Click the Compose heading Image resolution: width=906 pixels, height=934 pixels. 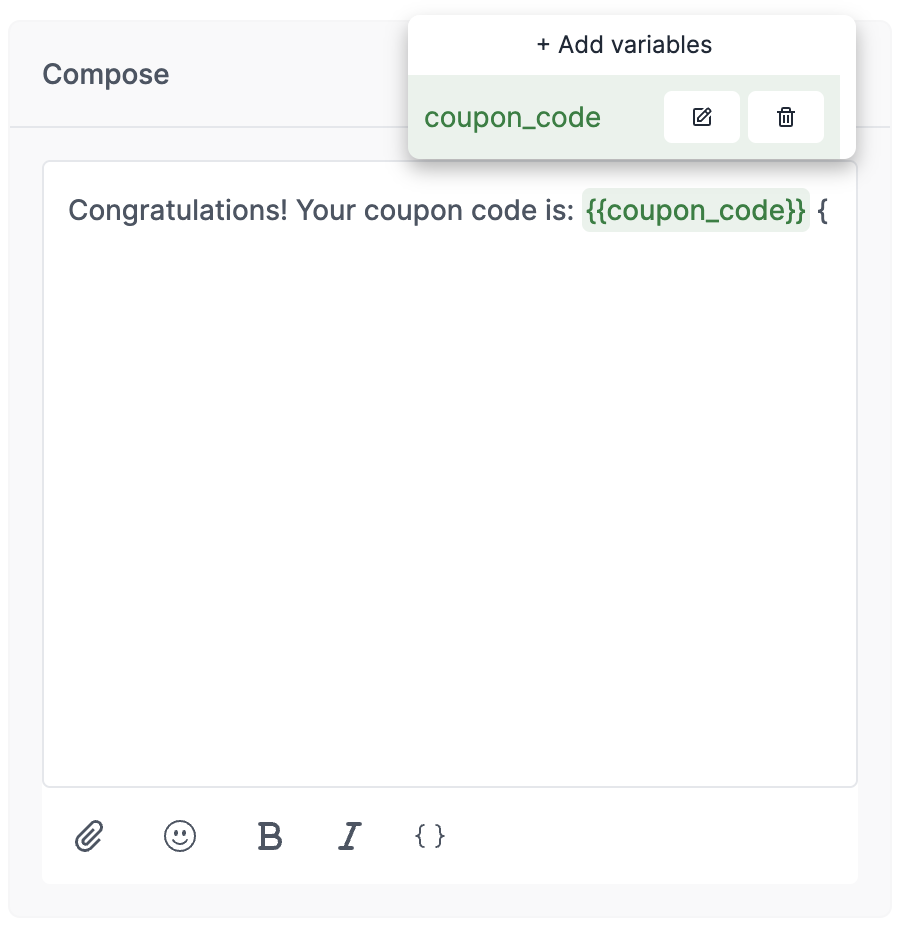(105, 74)
